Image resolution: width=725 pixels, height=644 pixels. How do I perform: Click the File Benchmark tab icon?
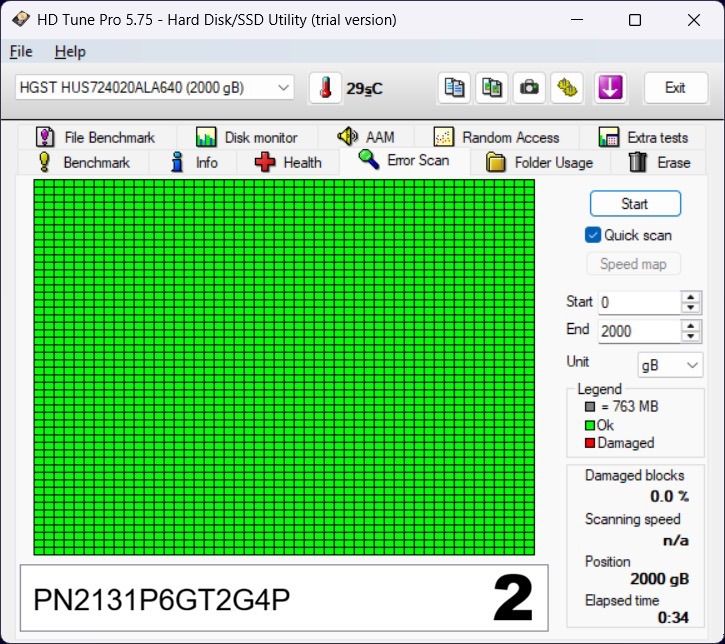point(45,137)
